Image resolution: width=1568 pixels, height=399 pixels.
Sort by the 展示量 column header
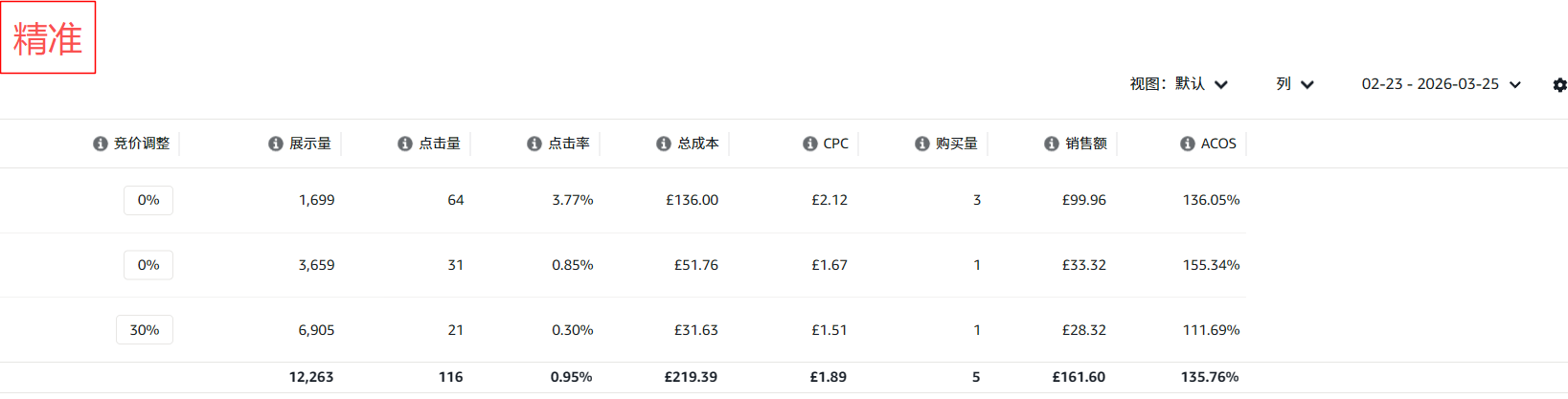pyautogui.click(x=310, y=144)
